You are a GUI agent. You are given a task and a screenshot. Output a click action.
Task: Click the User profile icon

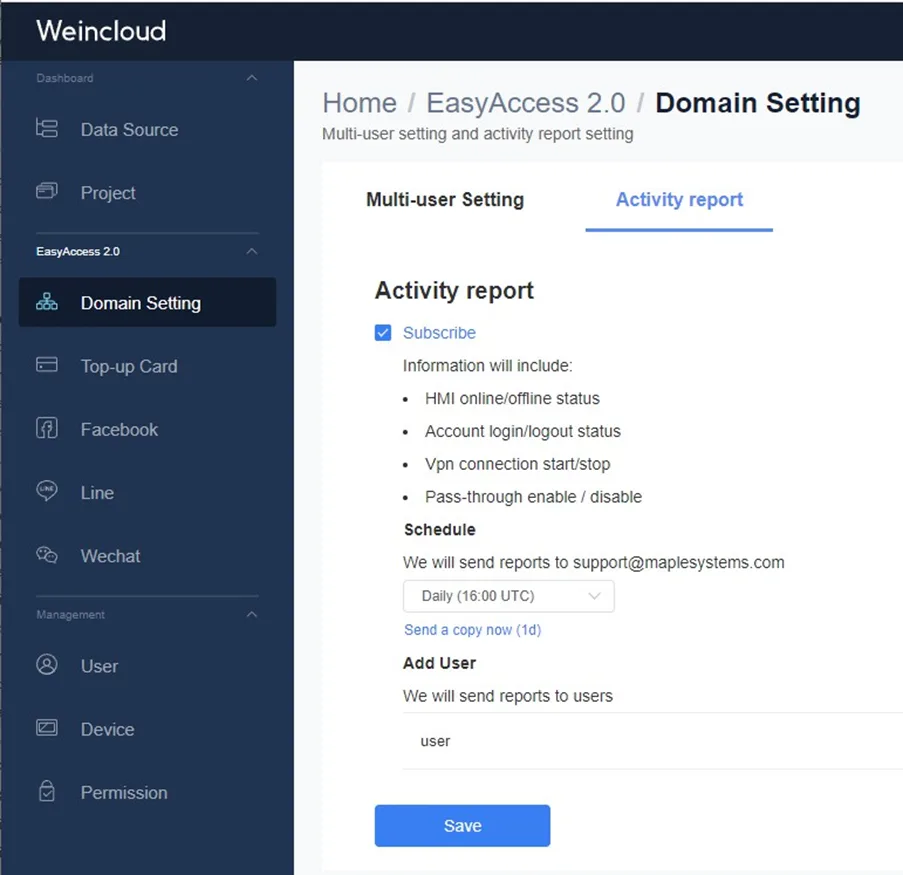[47, 664]
